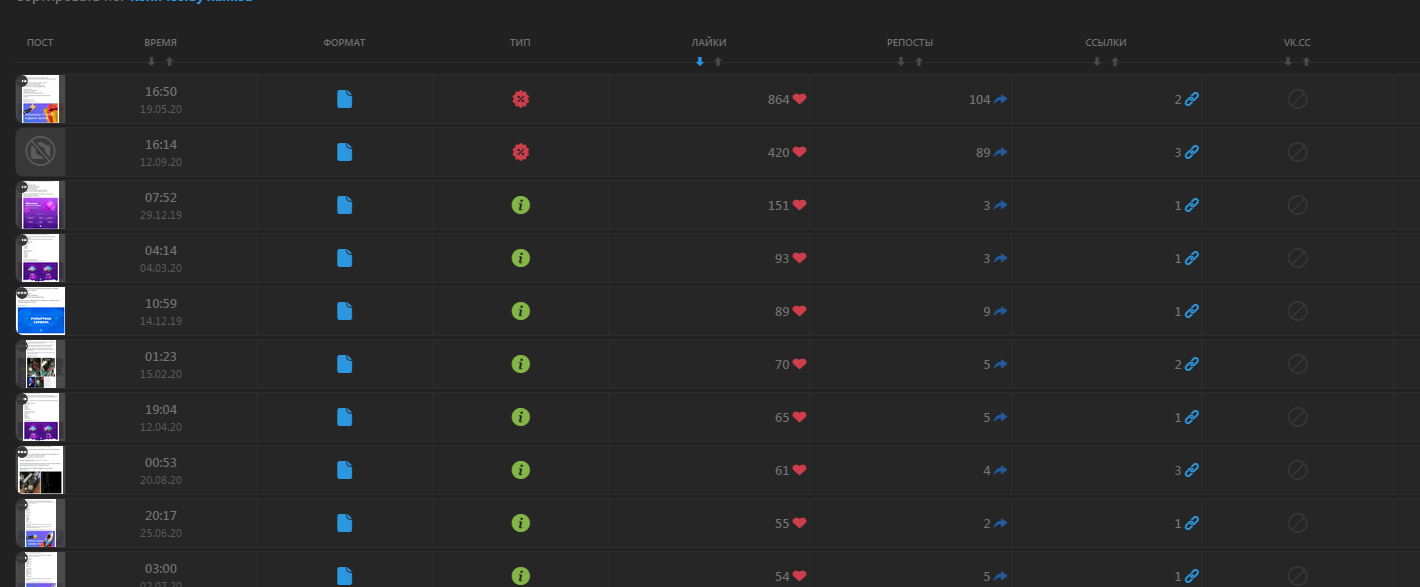Click link icon in 00:53 row
This screenshot has width=1420, height=587.
pos(1191,470)
